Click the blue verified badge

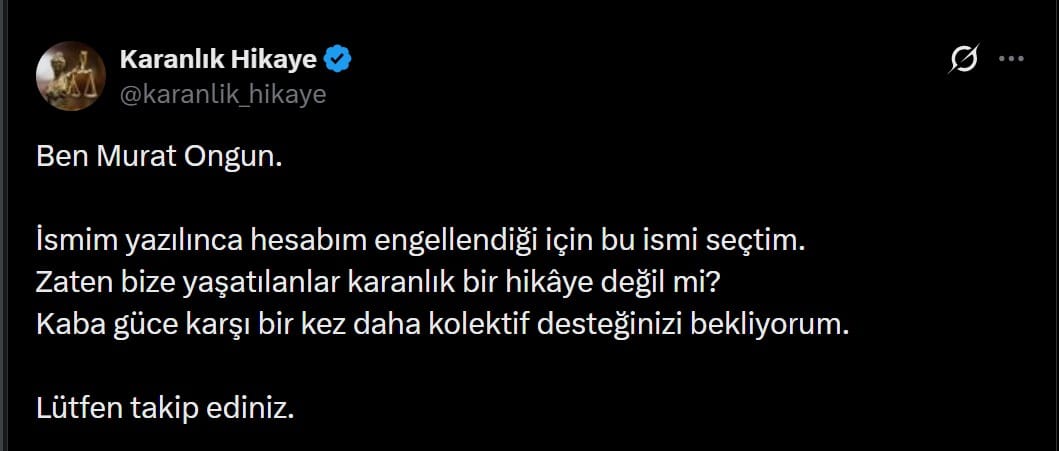[339, 60]
